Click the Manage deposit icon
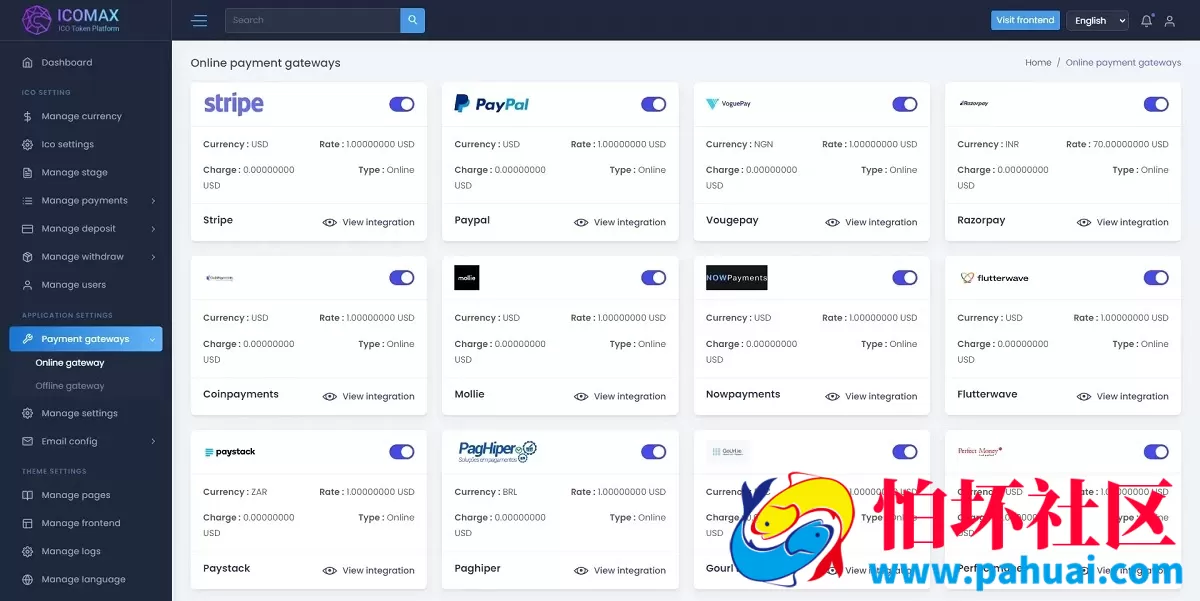 click(27, 228)
